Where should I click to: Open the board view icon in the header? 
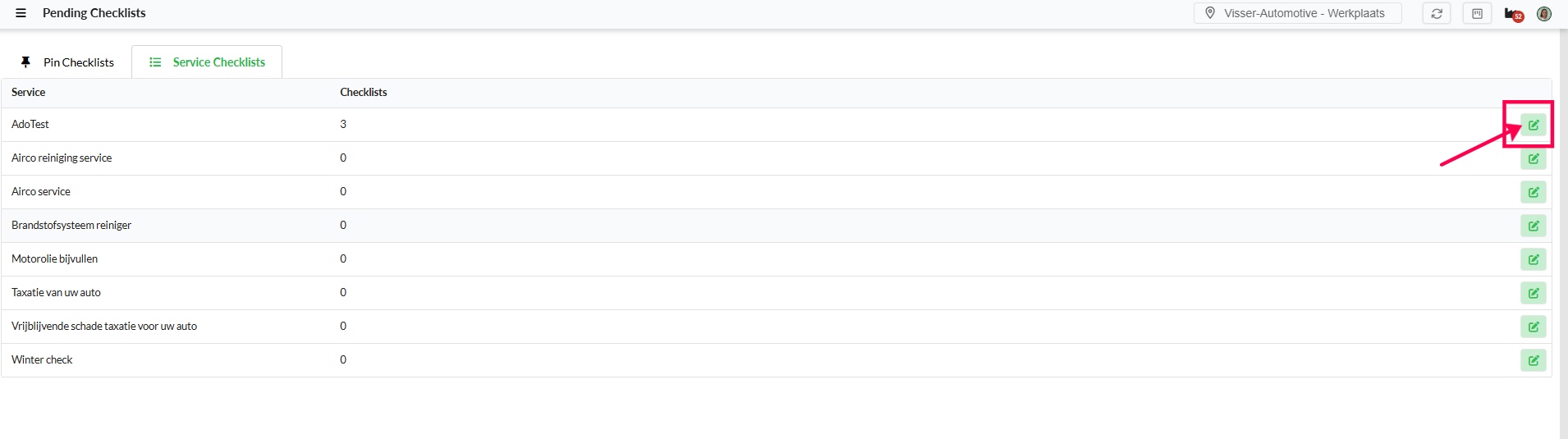[x=1477, y=13]
